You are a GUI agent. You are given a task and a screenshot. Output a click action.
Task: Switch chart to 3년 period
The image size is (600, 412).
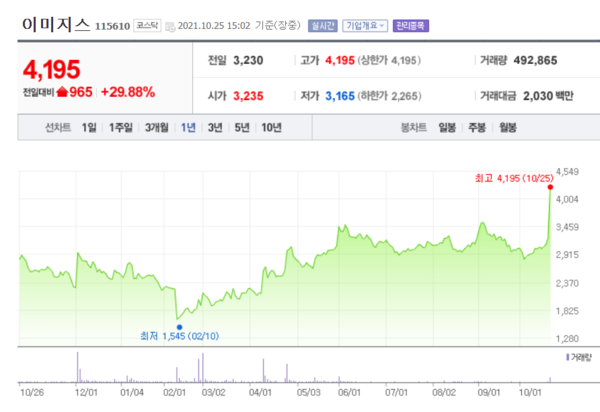pyautogui.click(x=215, y=127)
